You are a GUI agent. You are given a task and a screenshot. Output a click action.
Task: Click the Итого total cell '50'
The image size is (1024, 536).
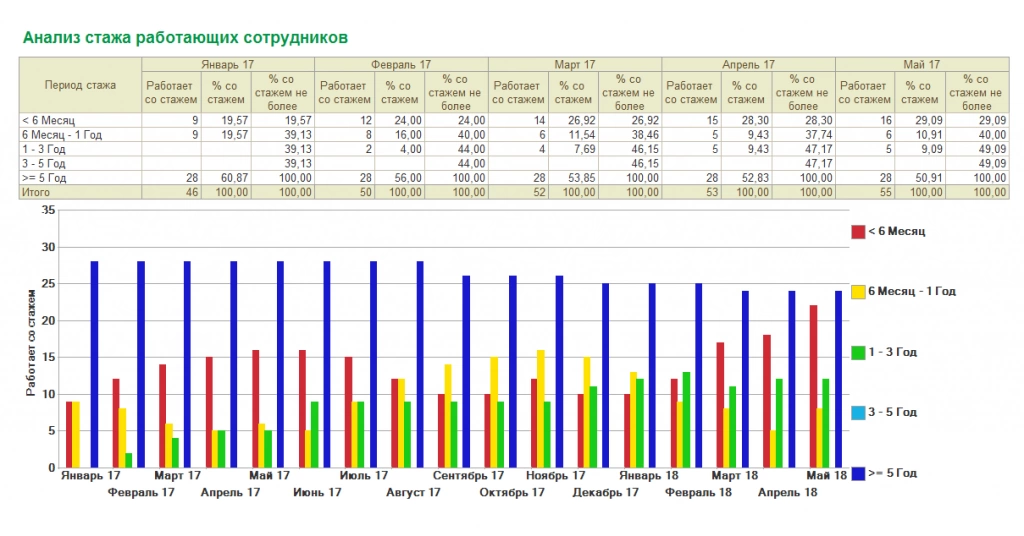pos(345,192)
